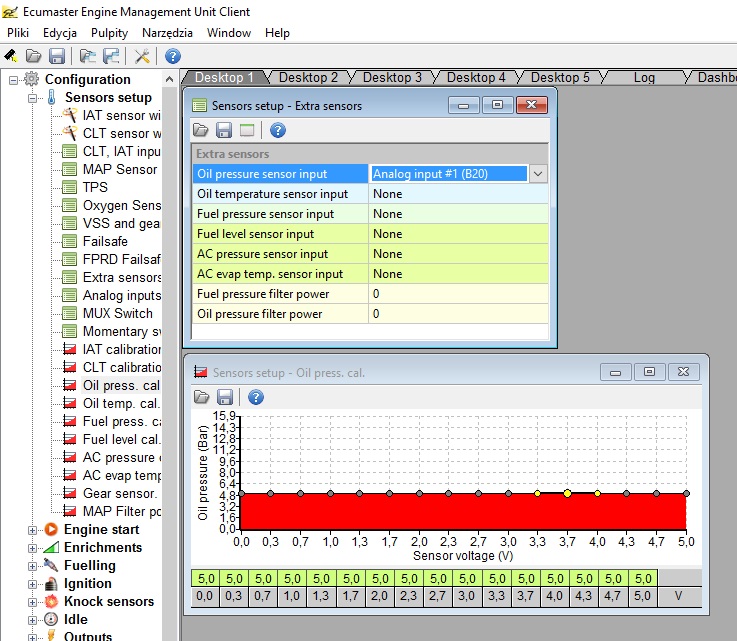Open the Narzędzia menu
737x641 pixels.
(x=167, y=33)
